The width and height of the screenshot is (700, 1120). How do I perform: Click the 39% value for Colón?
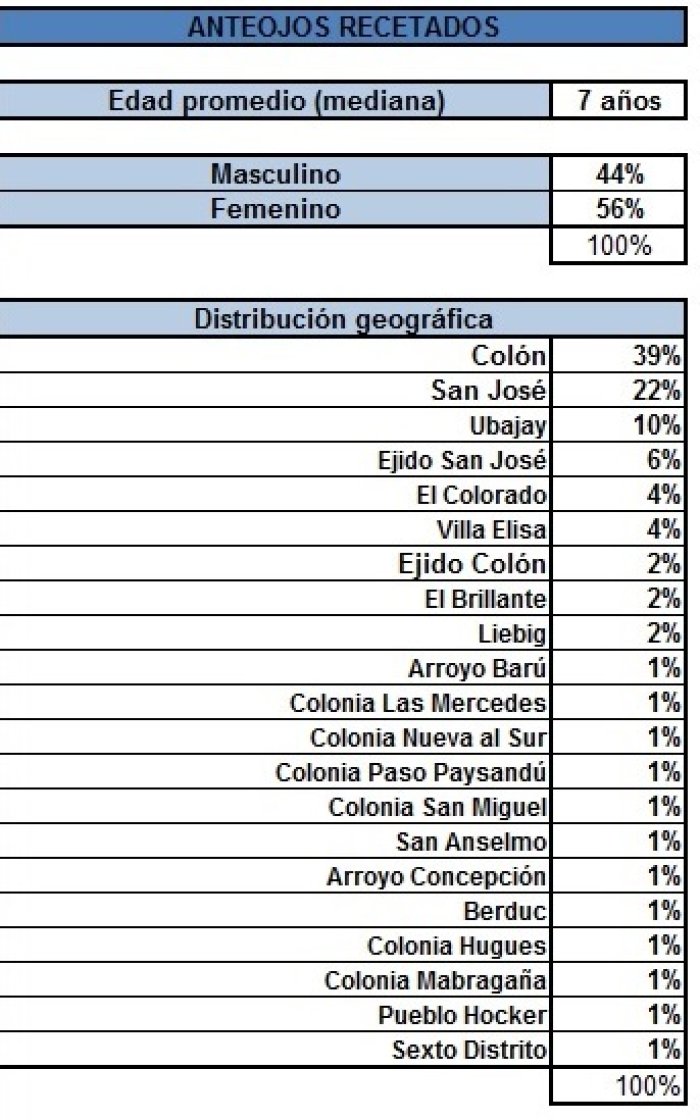pyautogui.click(x=619, y=355)
